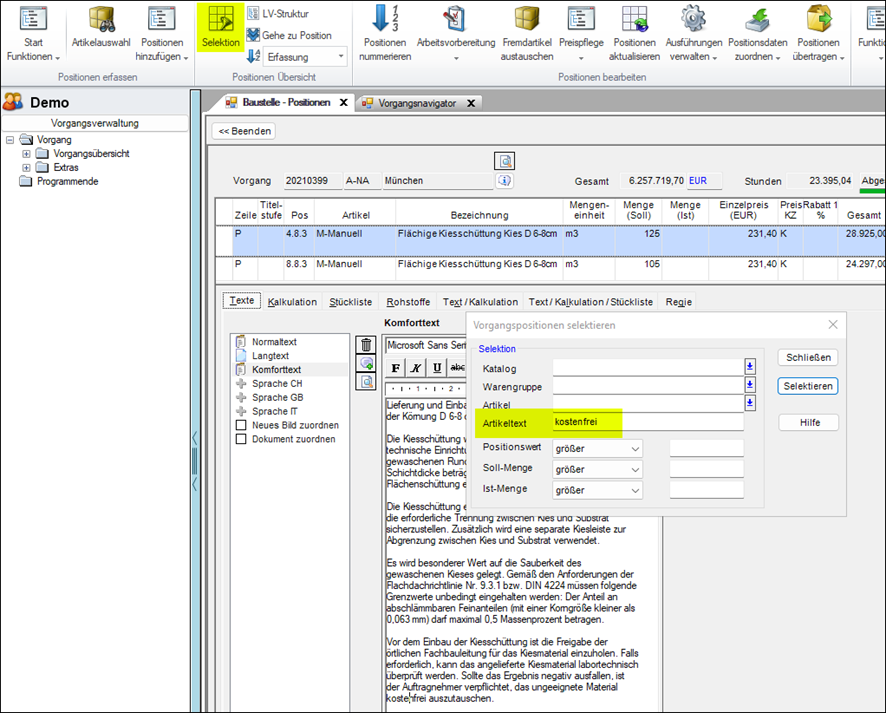
Task: Check the Dokument zuordnen checkbox
Action: tap(241, 439)
